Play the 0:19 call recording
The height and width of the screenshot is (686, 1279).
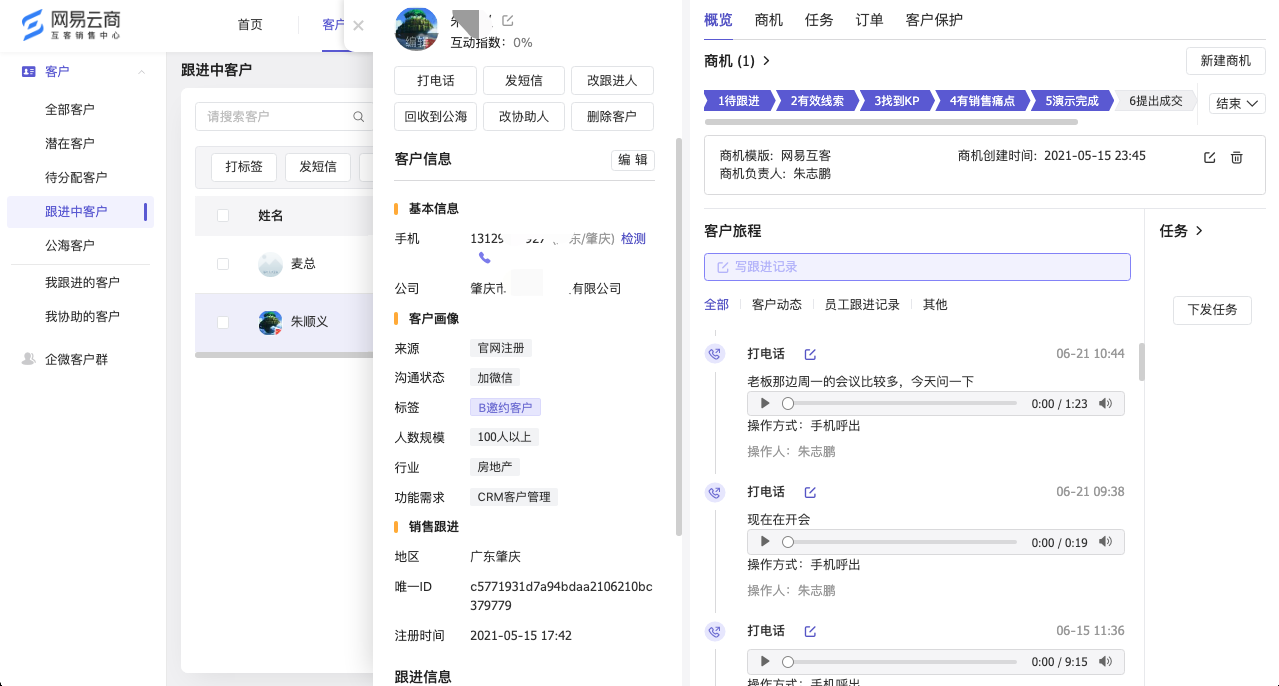[765, 542]
